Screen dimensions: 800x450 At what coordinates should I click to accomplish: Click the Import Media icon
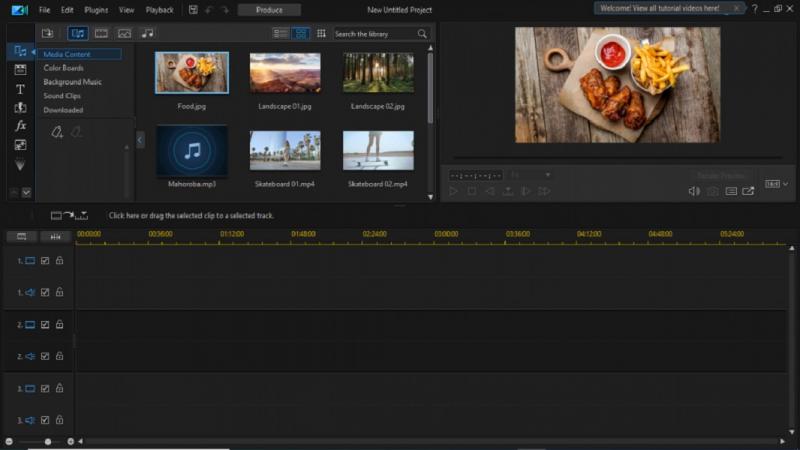[47, 34]
